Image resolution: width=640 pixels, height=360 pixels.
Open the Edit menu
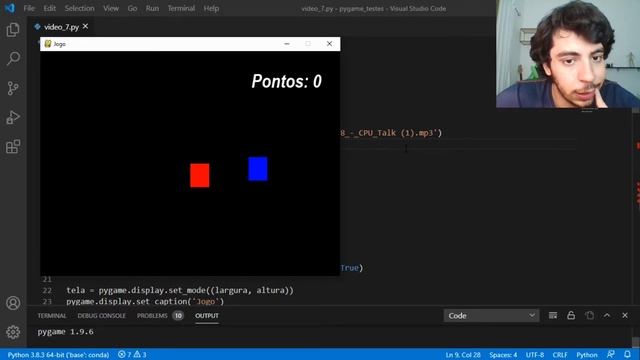(x=49, y=8)
